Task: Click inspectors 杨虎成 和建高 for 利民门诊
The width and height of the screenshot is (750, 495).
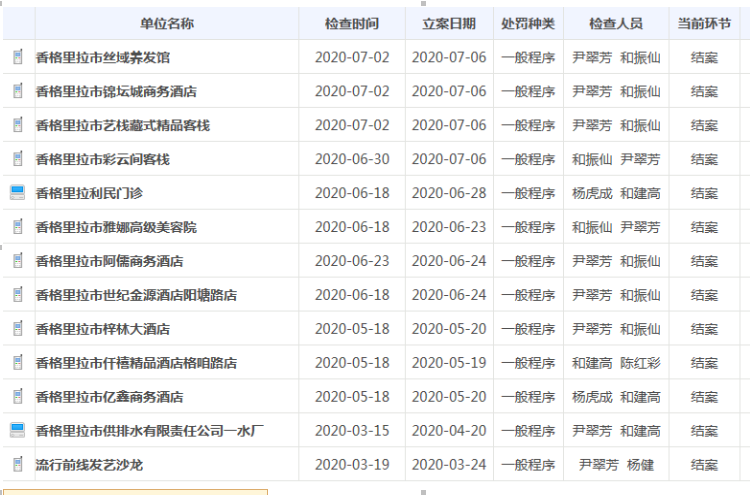Action: click(x=616, y=193)
